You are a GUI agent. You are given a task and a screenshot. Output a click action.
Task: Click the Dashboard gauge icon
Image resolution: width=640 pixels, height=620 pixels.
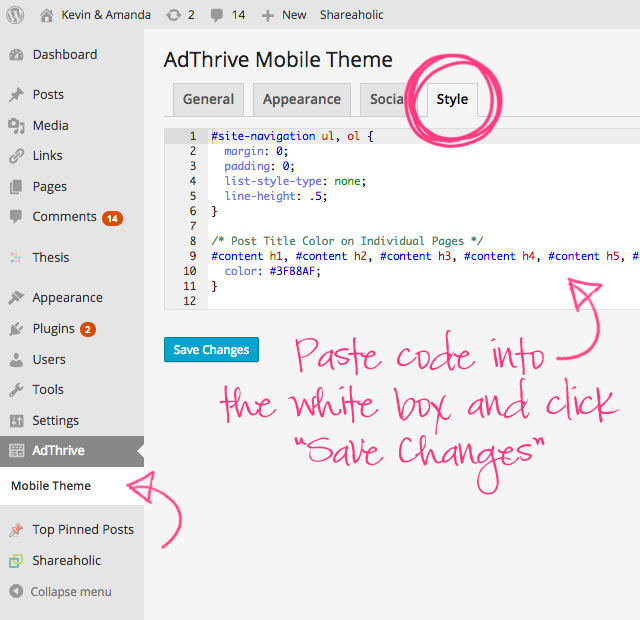point(16,55)
